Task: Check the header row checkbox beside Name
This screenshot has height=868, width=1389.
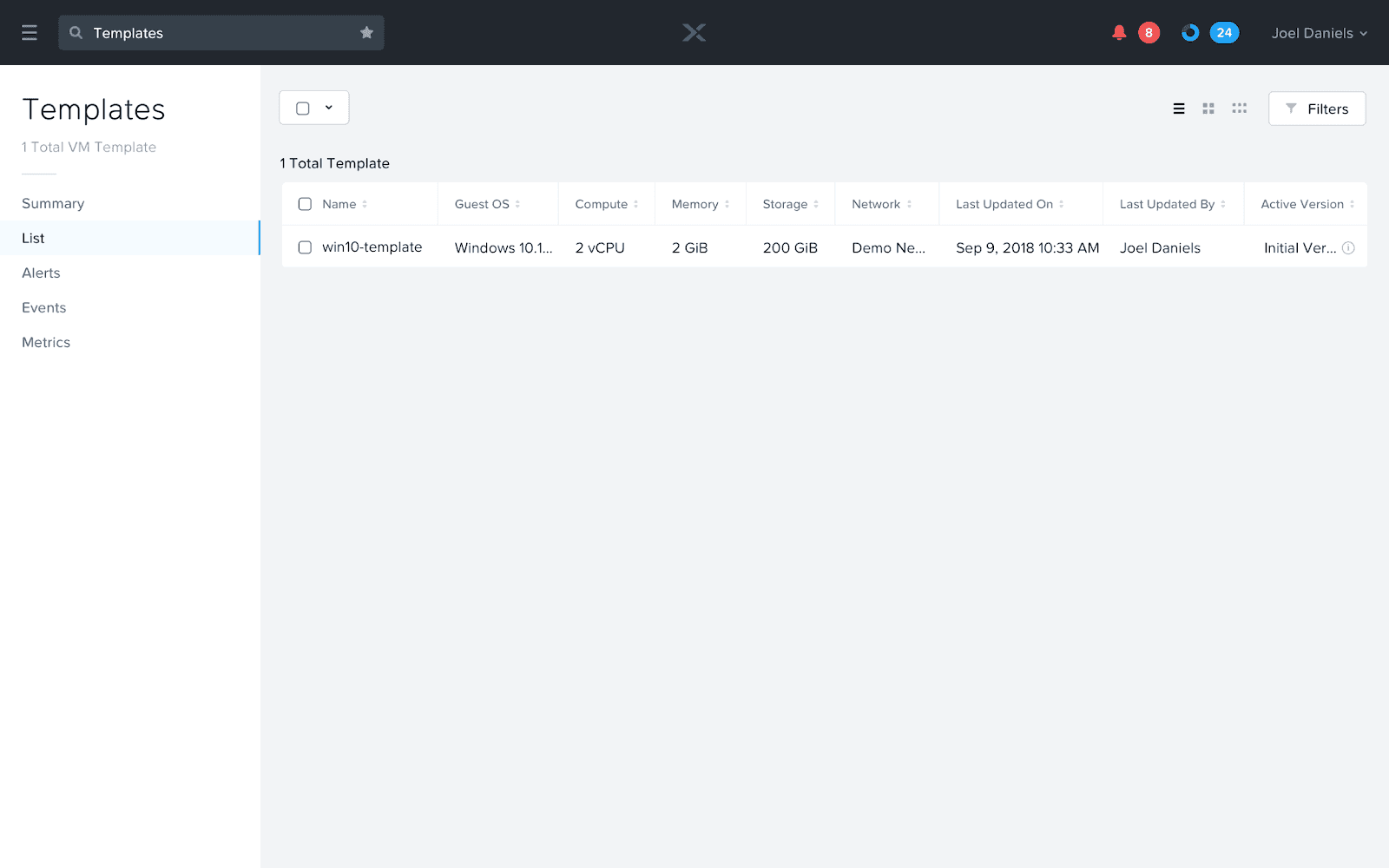Action: 305,204
